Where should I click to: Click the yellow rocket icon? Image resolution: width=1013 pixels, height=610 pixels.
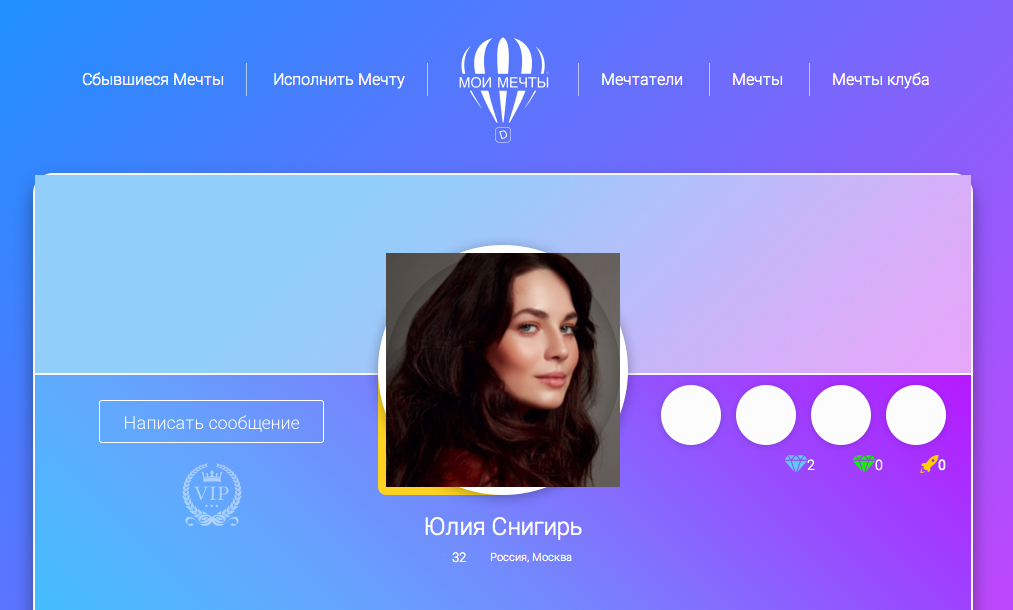pos(929,464)
